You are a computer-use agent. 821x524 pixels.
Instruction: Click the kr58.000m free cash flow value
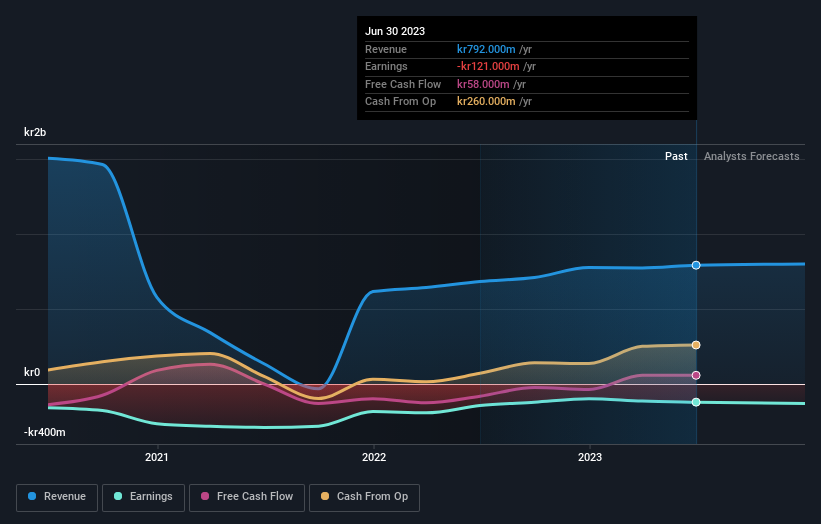click(483, 84)
